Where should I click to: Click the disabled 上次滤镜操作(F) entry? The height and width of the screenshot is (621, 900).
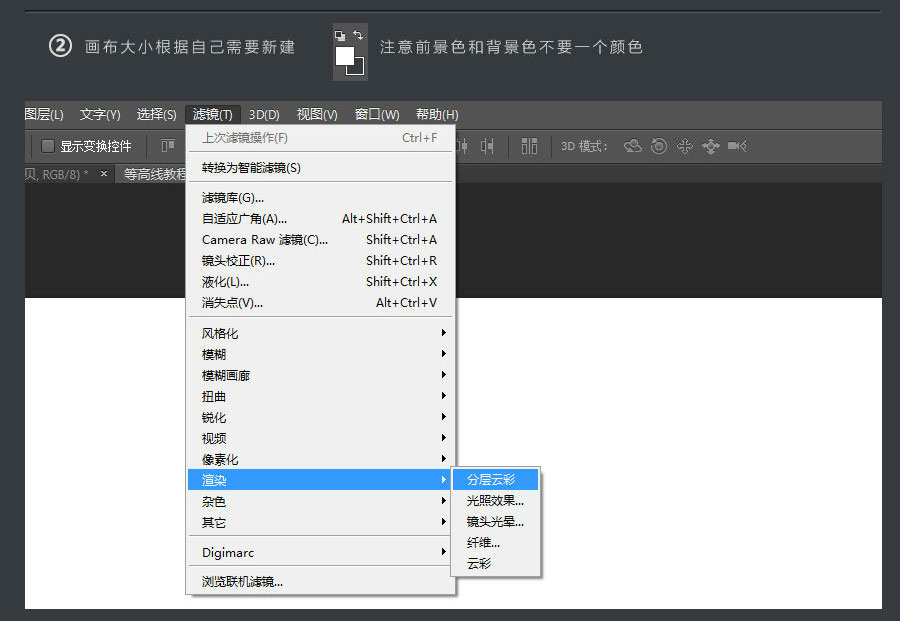[x=320, y=138]
